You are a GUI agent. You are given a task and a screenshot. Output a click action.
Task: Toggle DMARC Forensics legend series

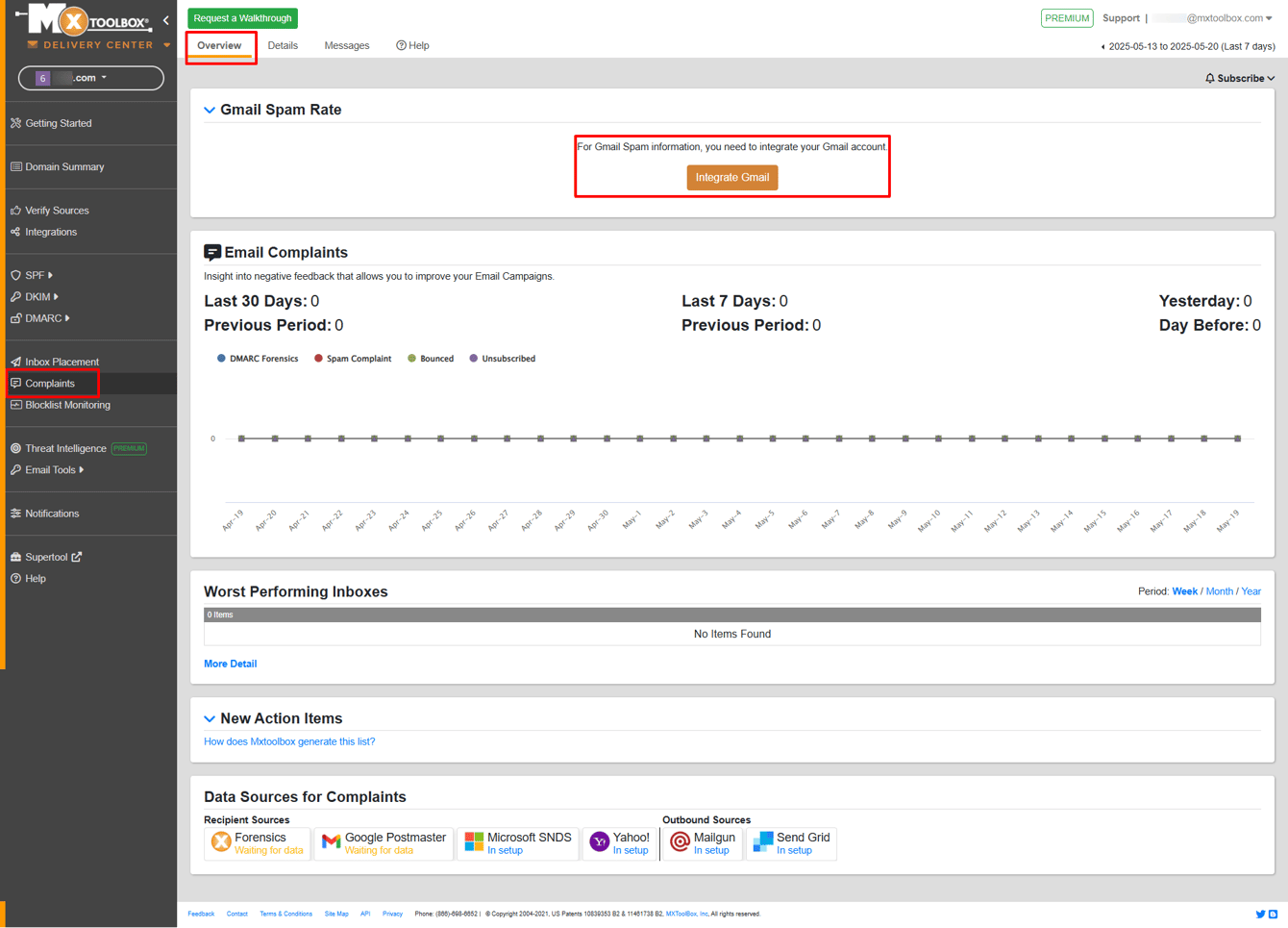(257, 359)
